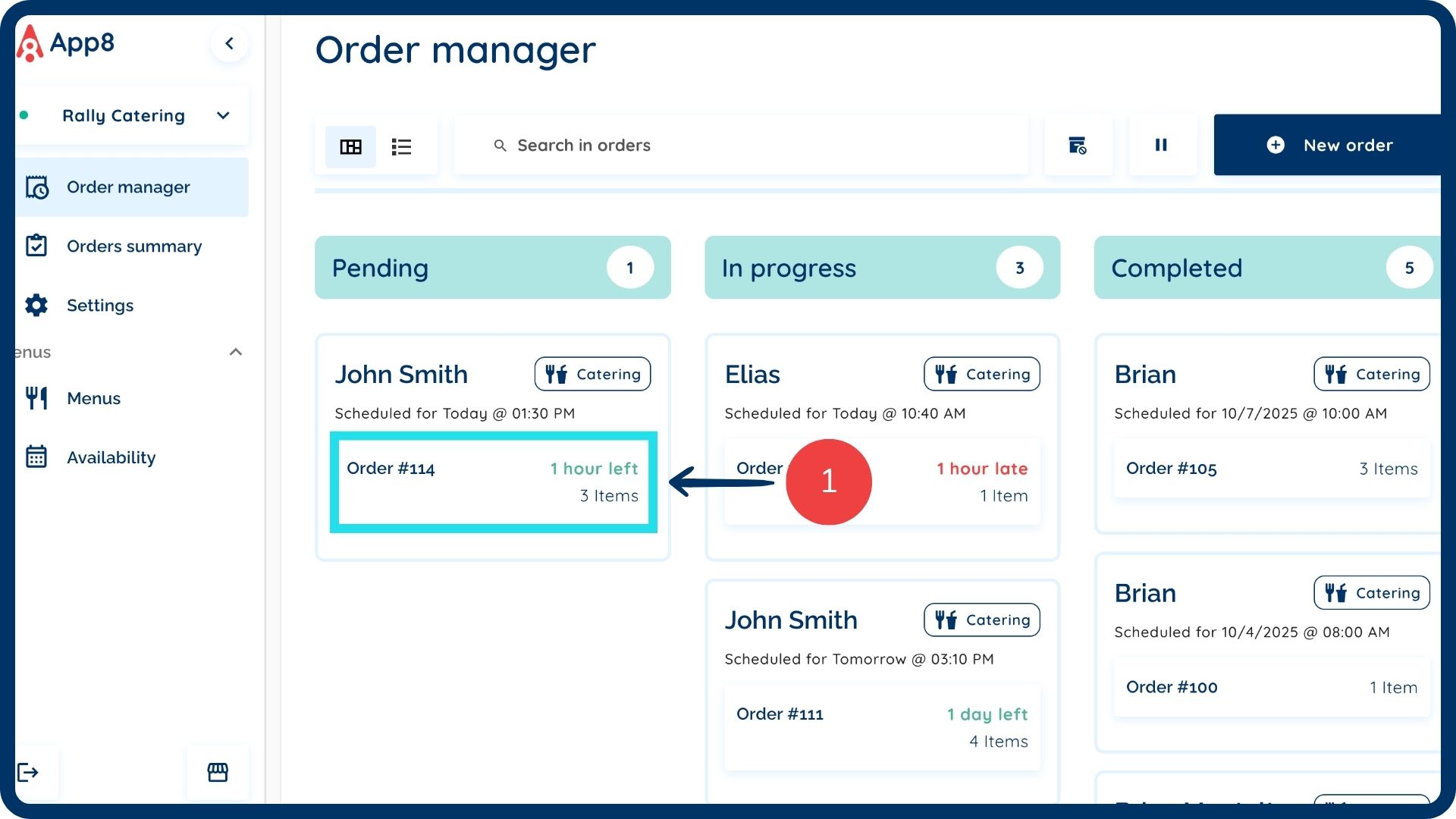Image resolution: width=1456 pixels, height=819 pixels.
Task: Pause incoming orders
Action: (x=1161, y=145)
